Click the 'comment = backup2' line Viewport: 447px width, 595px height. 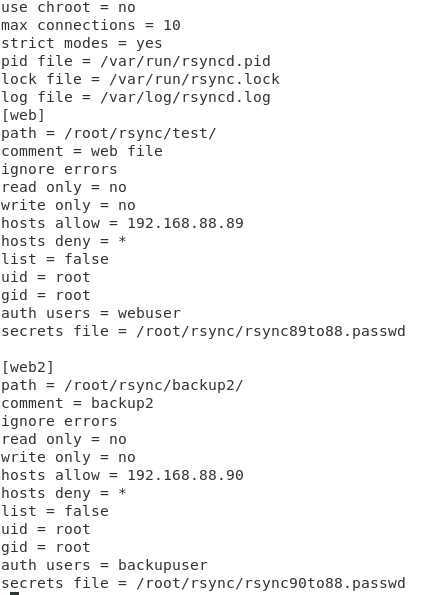(77, 403)
